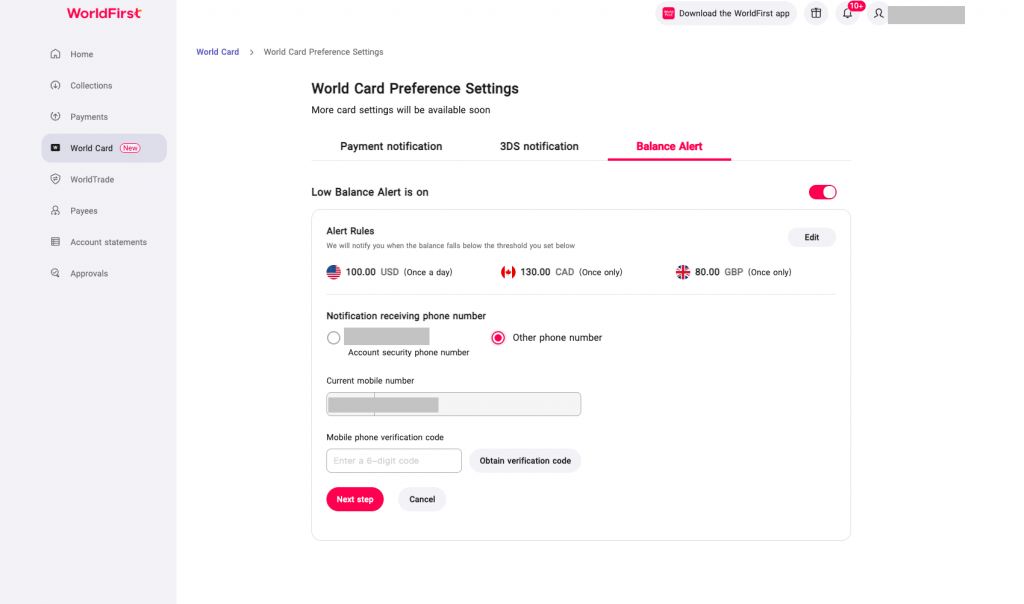Open Account statements icon
This screenshot has width=1024, height=604.
coord(56,242)
